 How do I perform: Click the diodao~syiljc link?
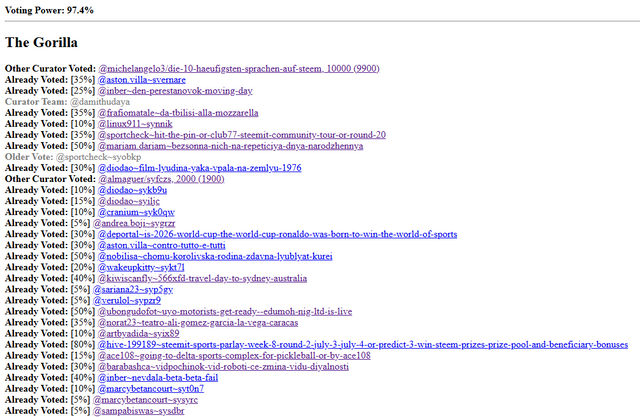[129, 201]
